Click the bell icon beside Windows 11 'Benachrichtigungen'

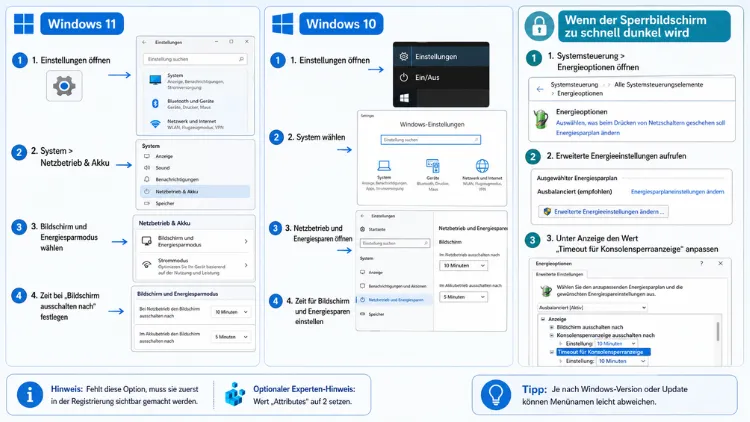147,179
